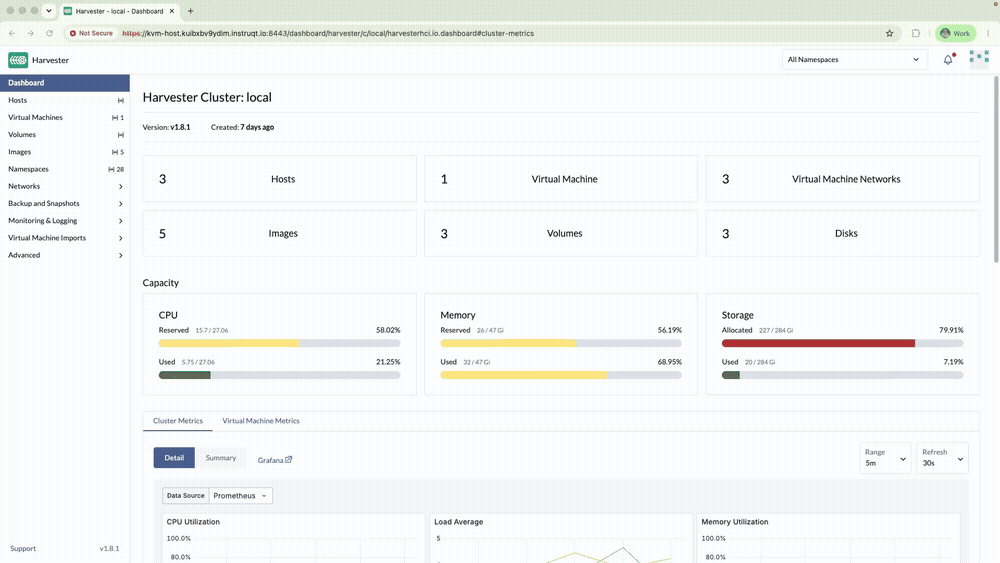Switch to the Cluster Metrics tab
The height and width of the screenshot is (563, 1000).
pyautogui.click(x=178, y=421)
